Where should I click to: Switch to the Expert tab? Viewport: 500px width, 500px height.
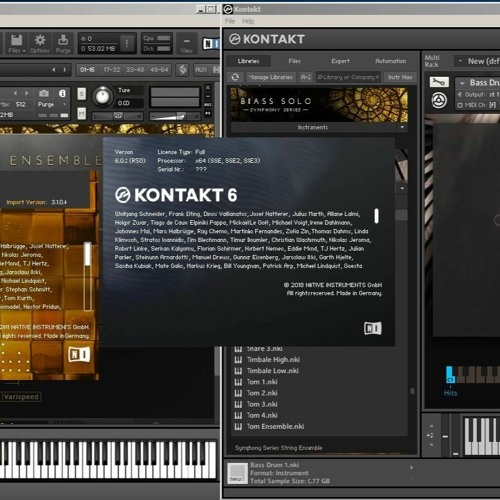pyautogui.click(x=340, y=61)
